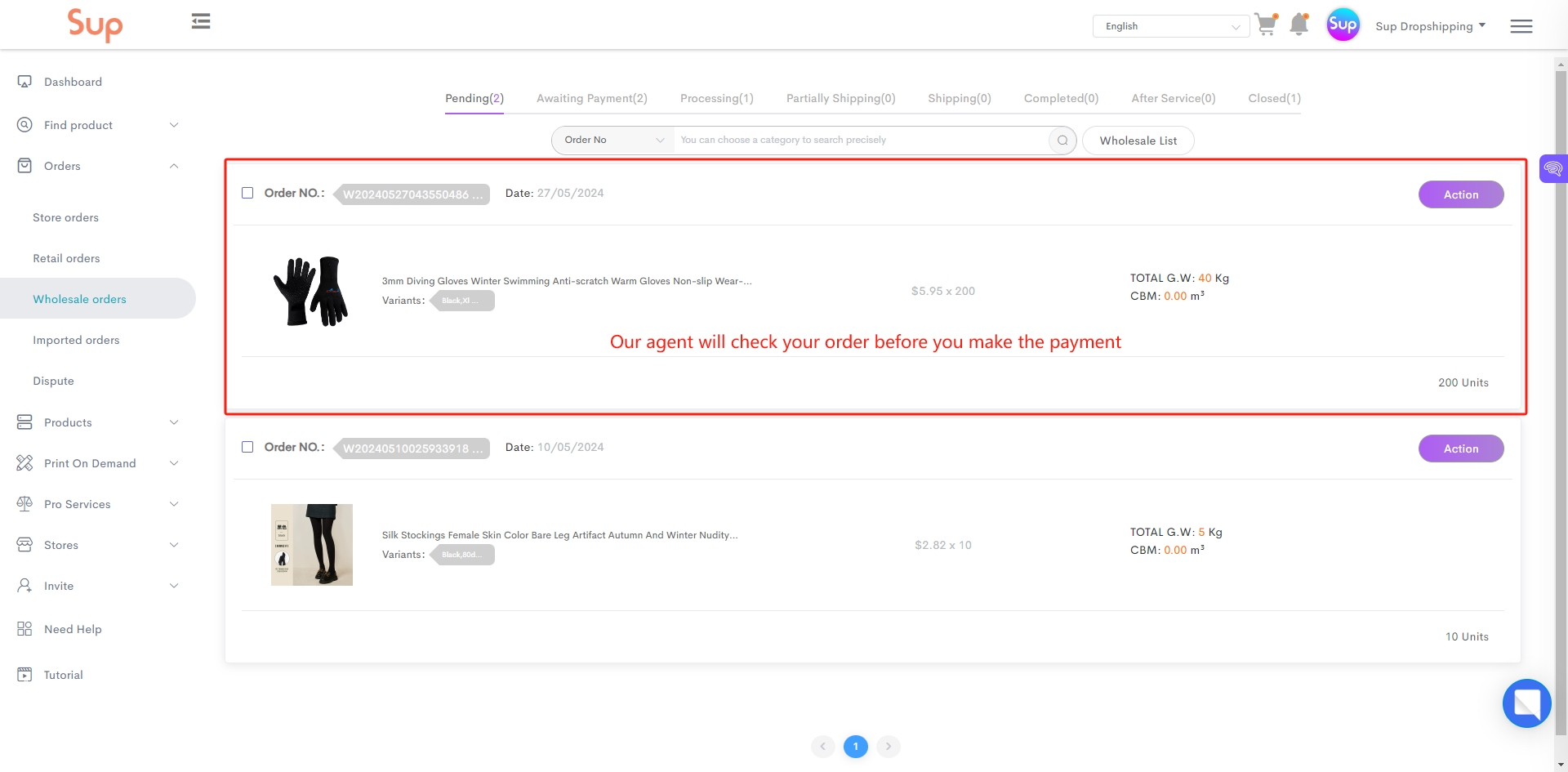This screenshot has height=772, width=1568.
Task: Switch to Closed(1) tab
Action: coord(1275,99)
